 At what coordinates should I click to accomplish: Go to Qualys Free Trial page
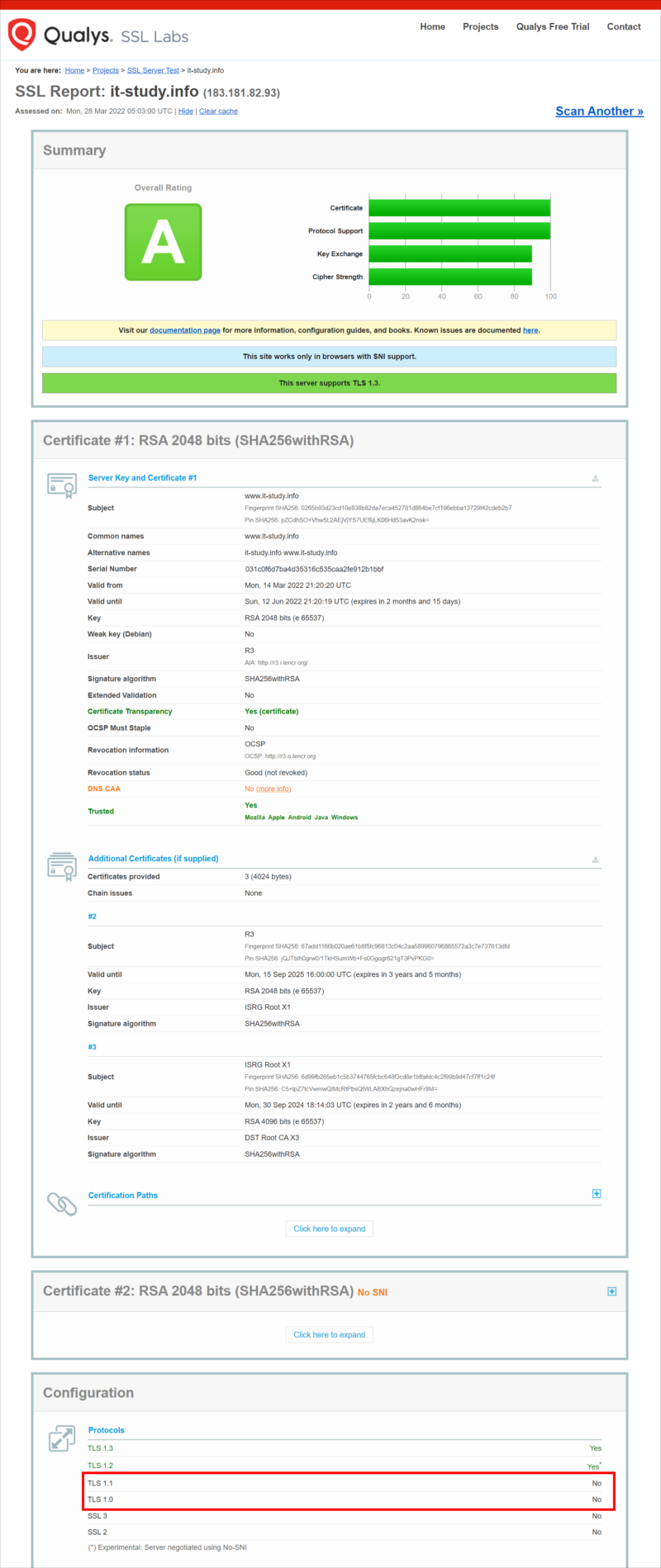click(x=553, y=26)
